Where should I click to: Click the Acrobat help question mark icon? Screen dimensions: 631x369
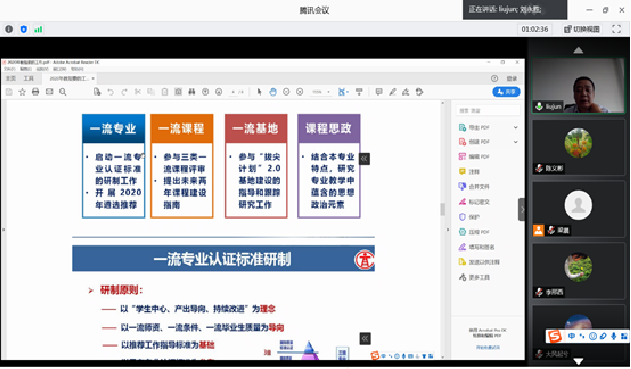point(495,78)
